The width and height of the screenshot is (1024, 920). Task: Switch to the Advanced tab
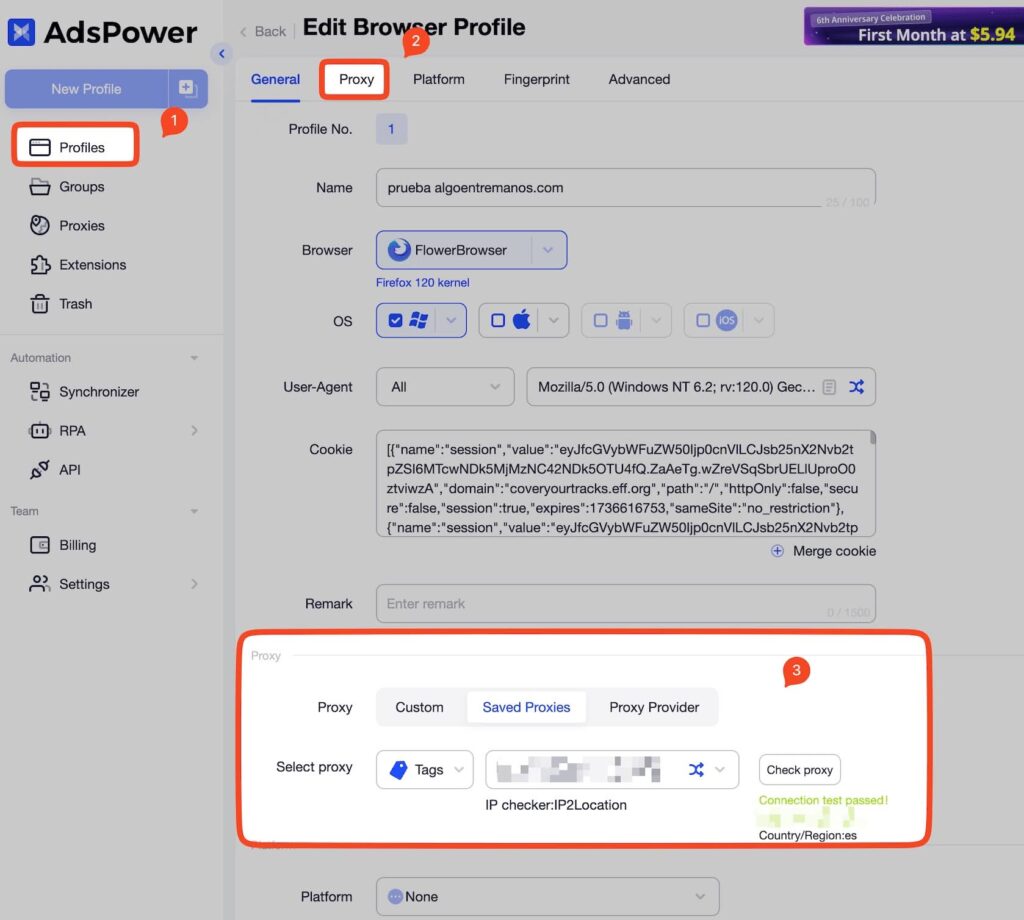[639, 80]
